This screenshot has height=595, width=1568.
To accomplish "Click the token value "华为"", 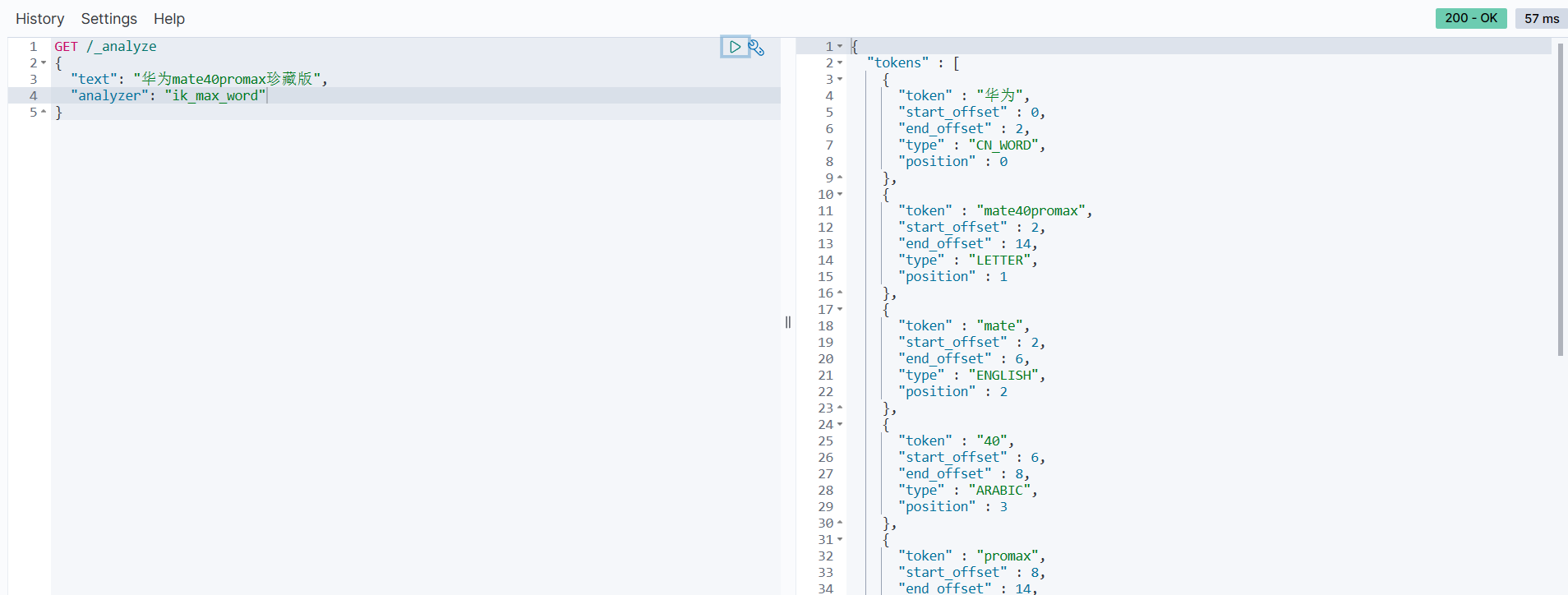I will click(x=999, y=96).
